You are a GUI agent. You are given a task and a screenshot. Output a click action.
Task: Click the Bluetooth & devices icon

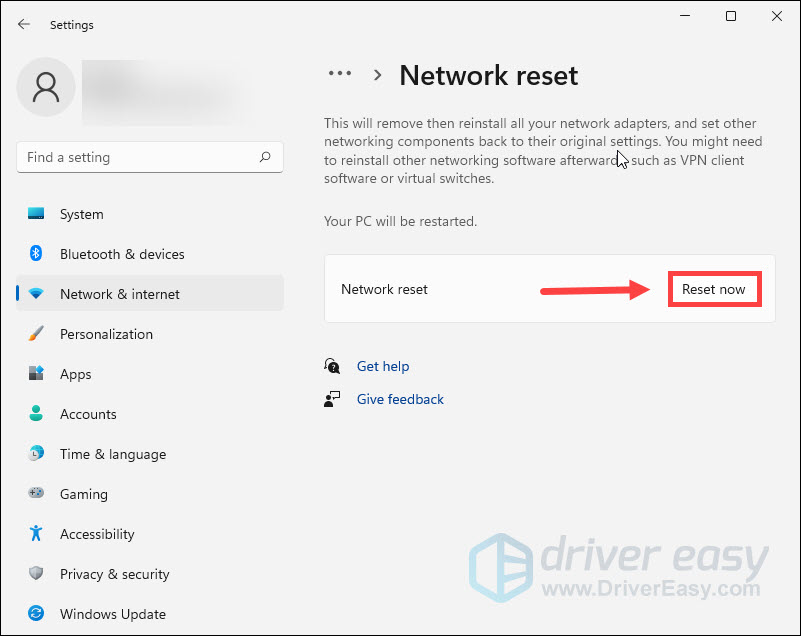point(37,254)
